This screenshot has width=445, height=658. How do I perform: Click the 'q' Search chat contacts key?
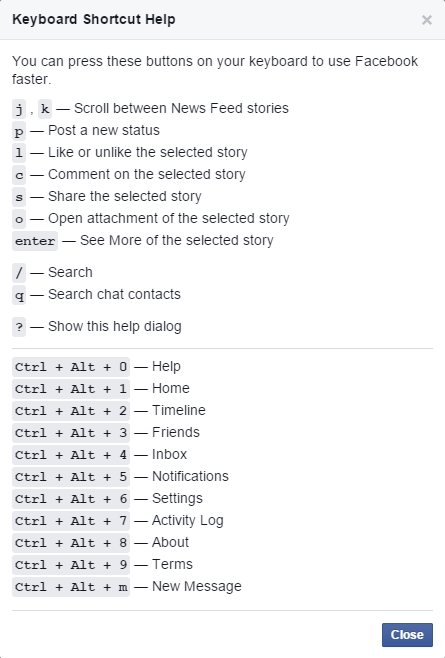[19, 295]
